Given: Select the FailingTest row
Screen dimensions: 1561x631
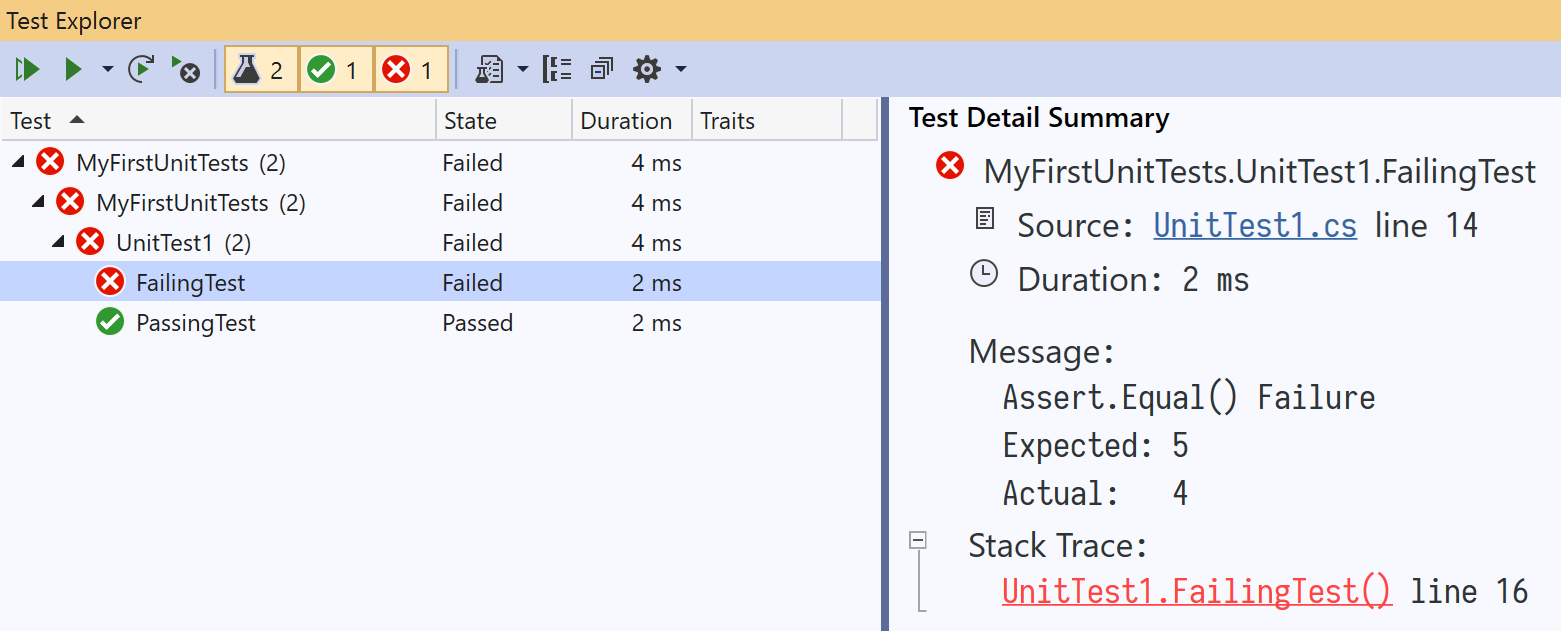Looking at the screenshot, I should pos(440,282).
